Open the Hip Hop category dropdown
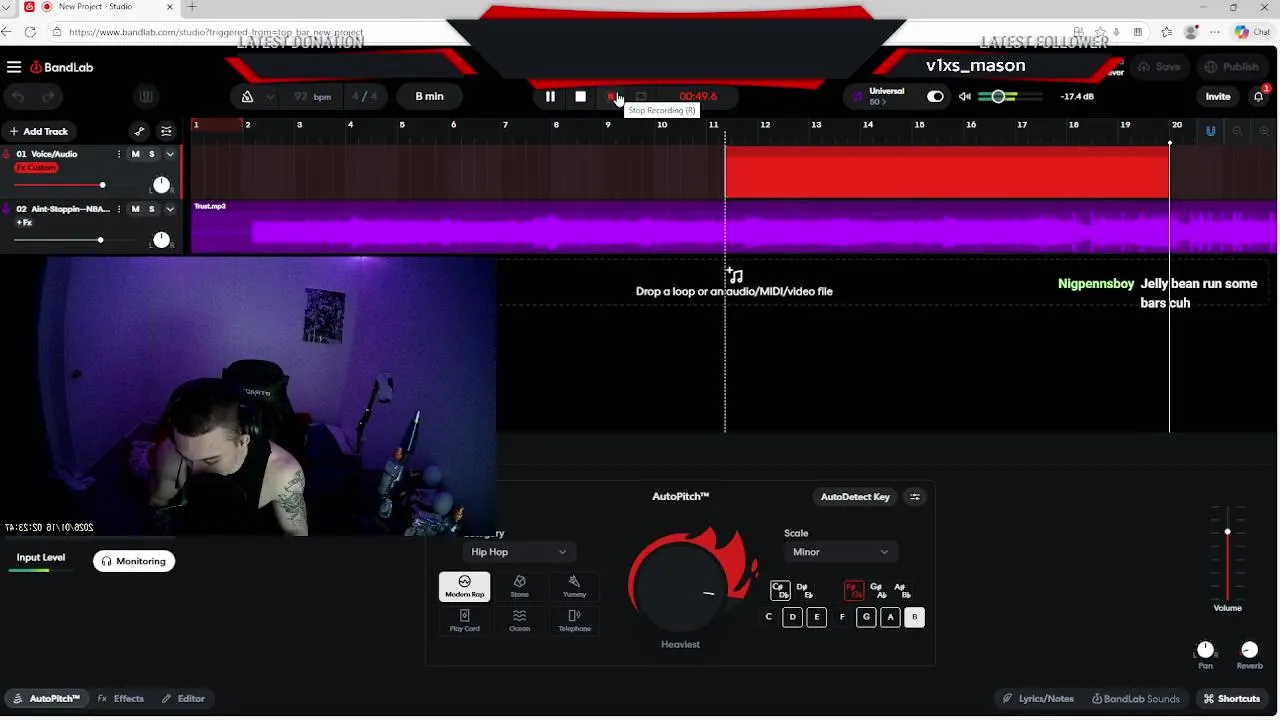 click(519, 552)
